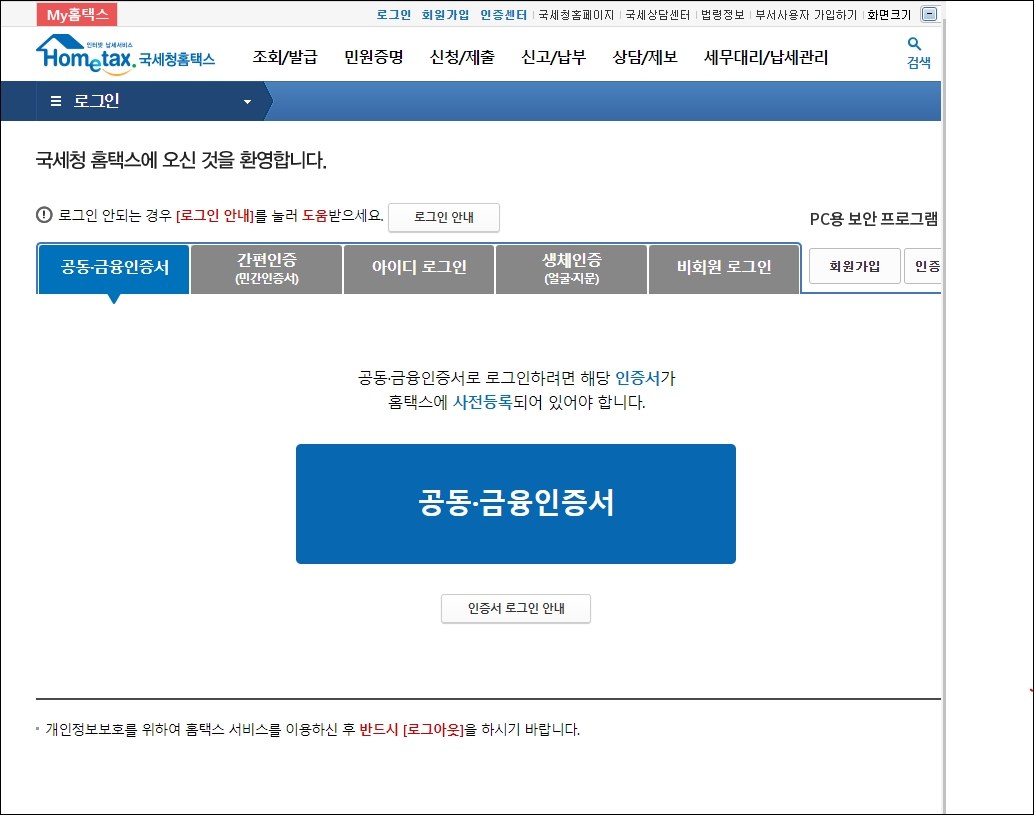Image resolution: width=1034 pixels, height=815 pixels.
Task: Expand the 로그인 dropdown arrow
Action: click(247, 102)
